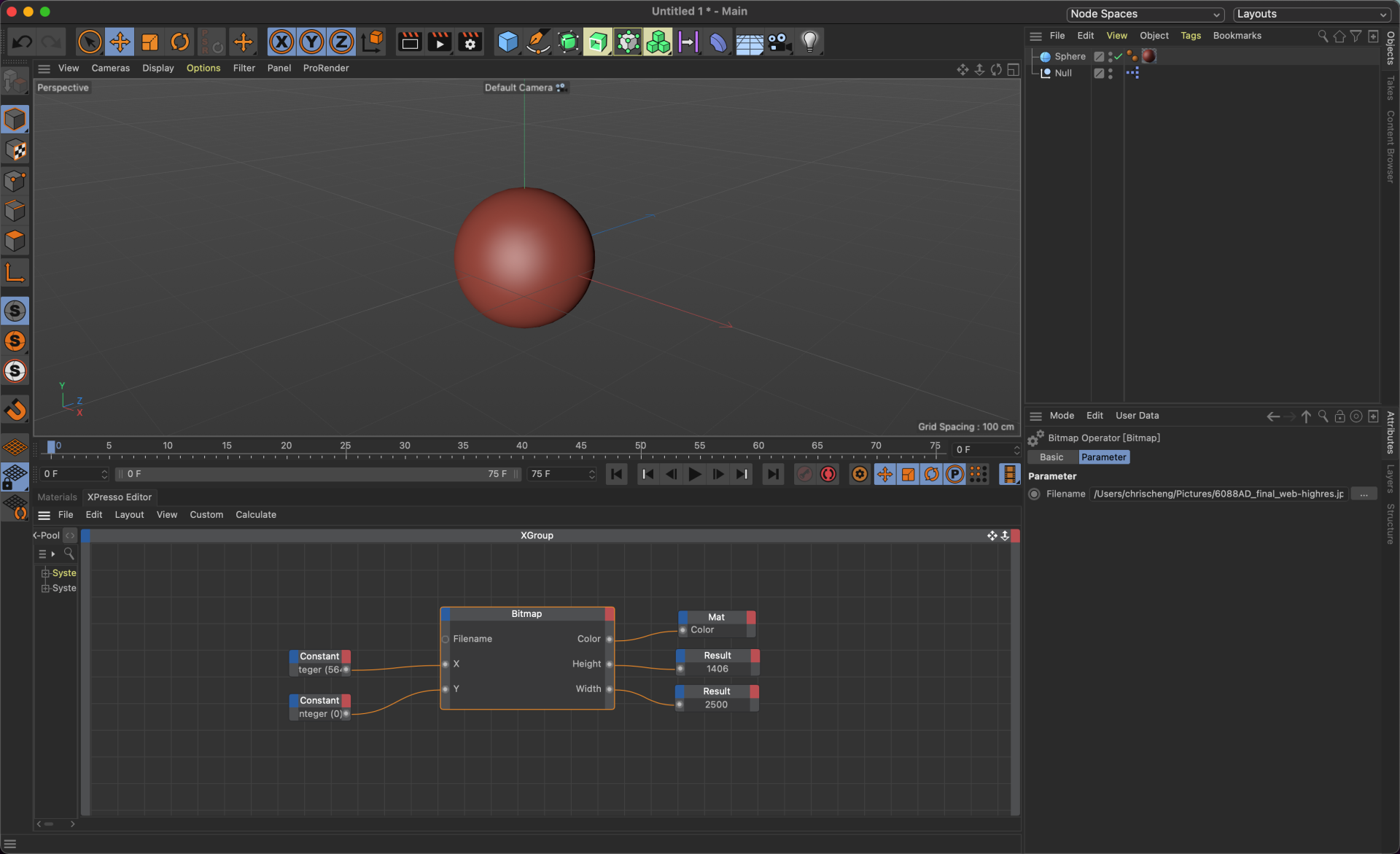Toggle the X axis lock
Viewport: 1400px width, 854px height.
281,42
